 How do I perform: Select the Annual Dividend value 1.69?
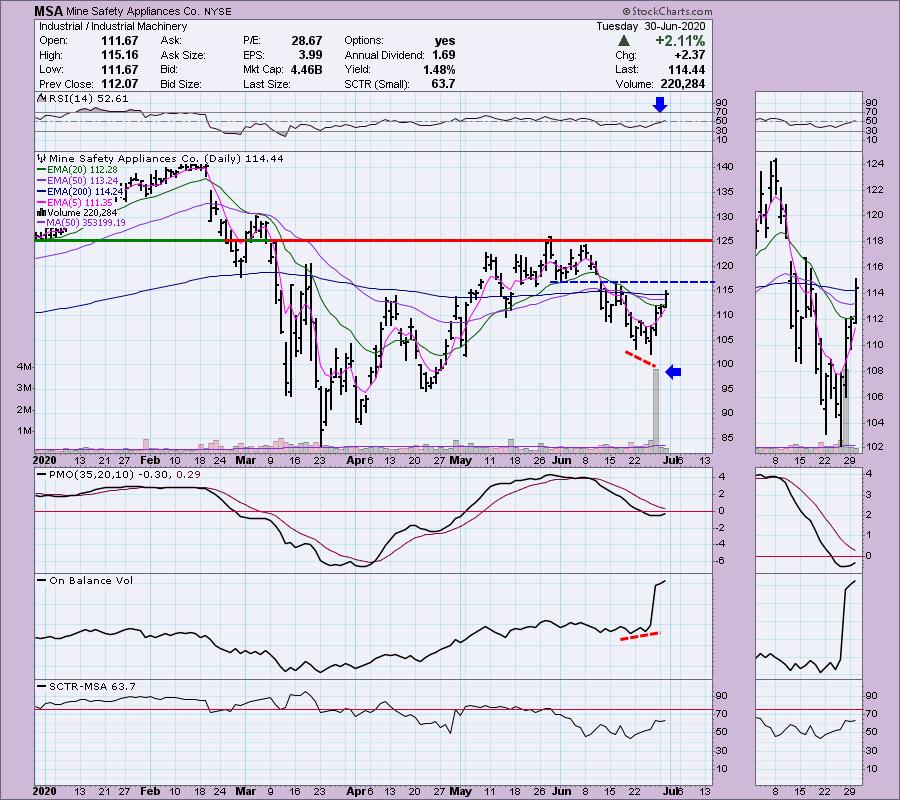[444, 55]
